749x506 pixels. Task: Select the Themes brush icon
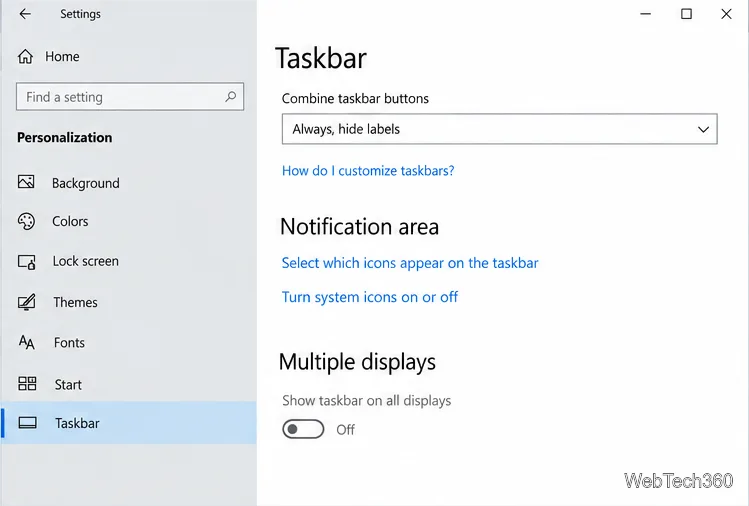27,302
